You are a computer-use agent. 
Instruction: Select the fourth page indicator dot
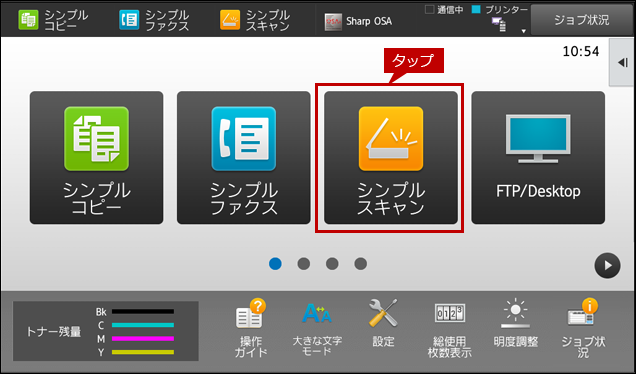(x=361, y=264)
